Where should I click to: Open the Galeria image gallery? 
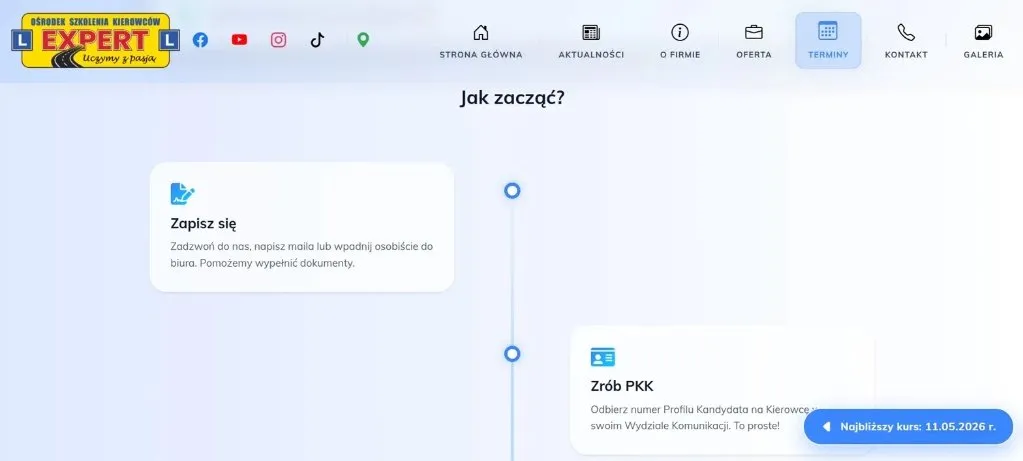983,41
